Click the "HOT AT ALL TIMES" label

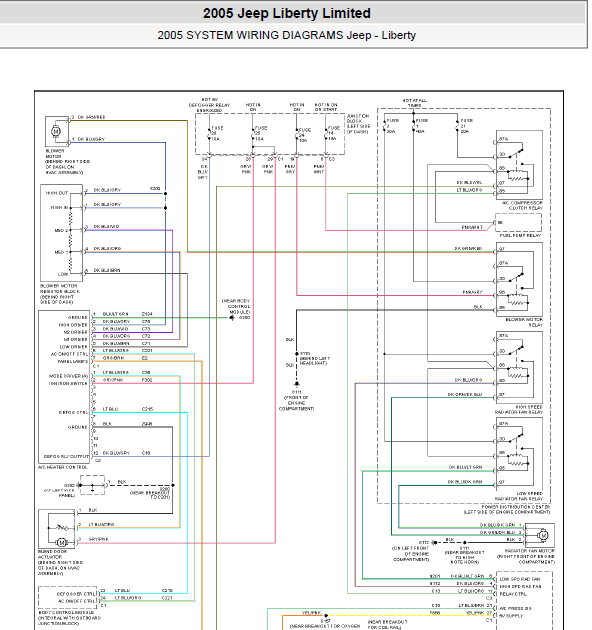pos(415,103)
